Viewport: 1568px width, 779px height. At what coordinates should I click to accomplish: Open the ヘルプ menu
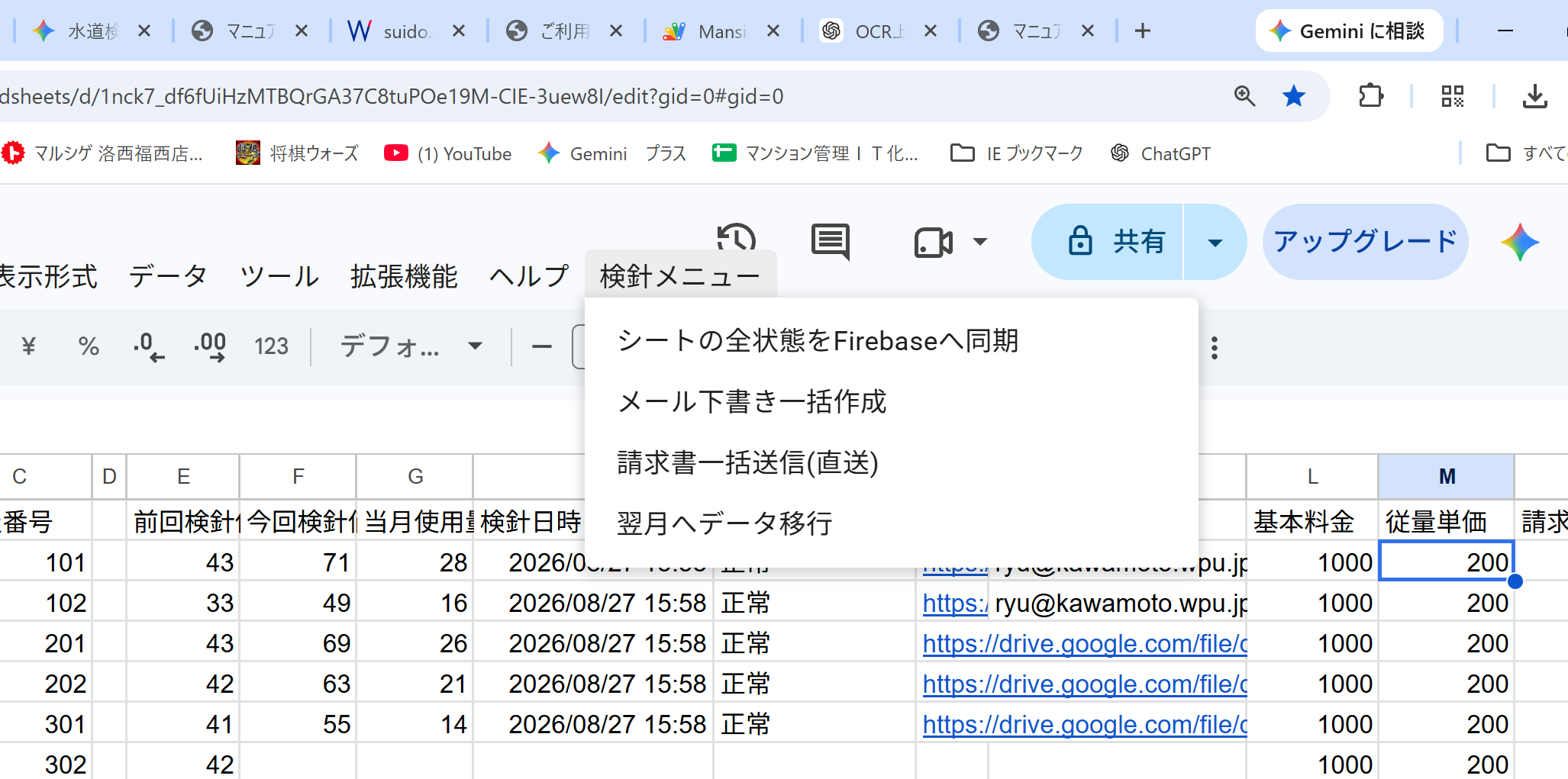[x=529, y=276]
